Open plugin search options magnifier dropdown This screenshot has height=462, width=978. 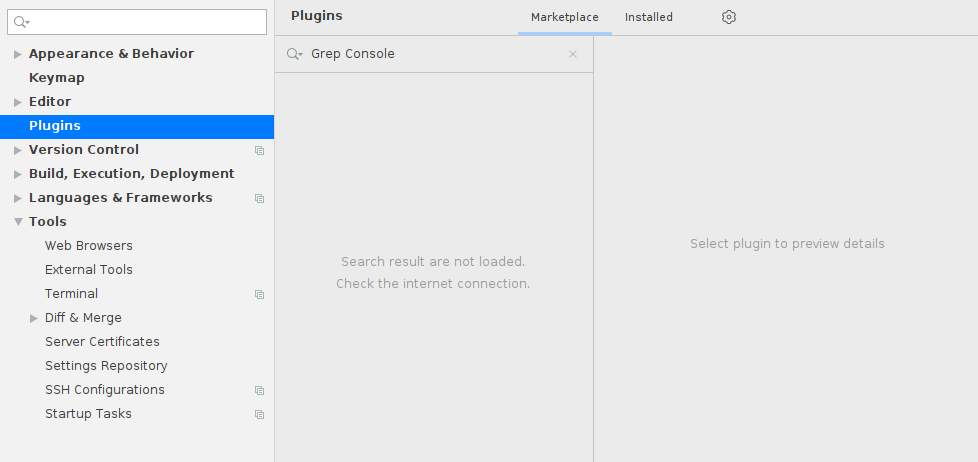coord(294,54)
